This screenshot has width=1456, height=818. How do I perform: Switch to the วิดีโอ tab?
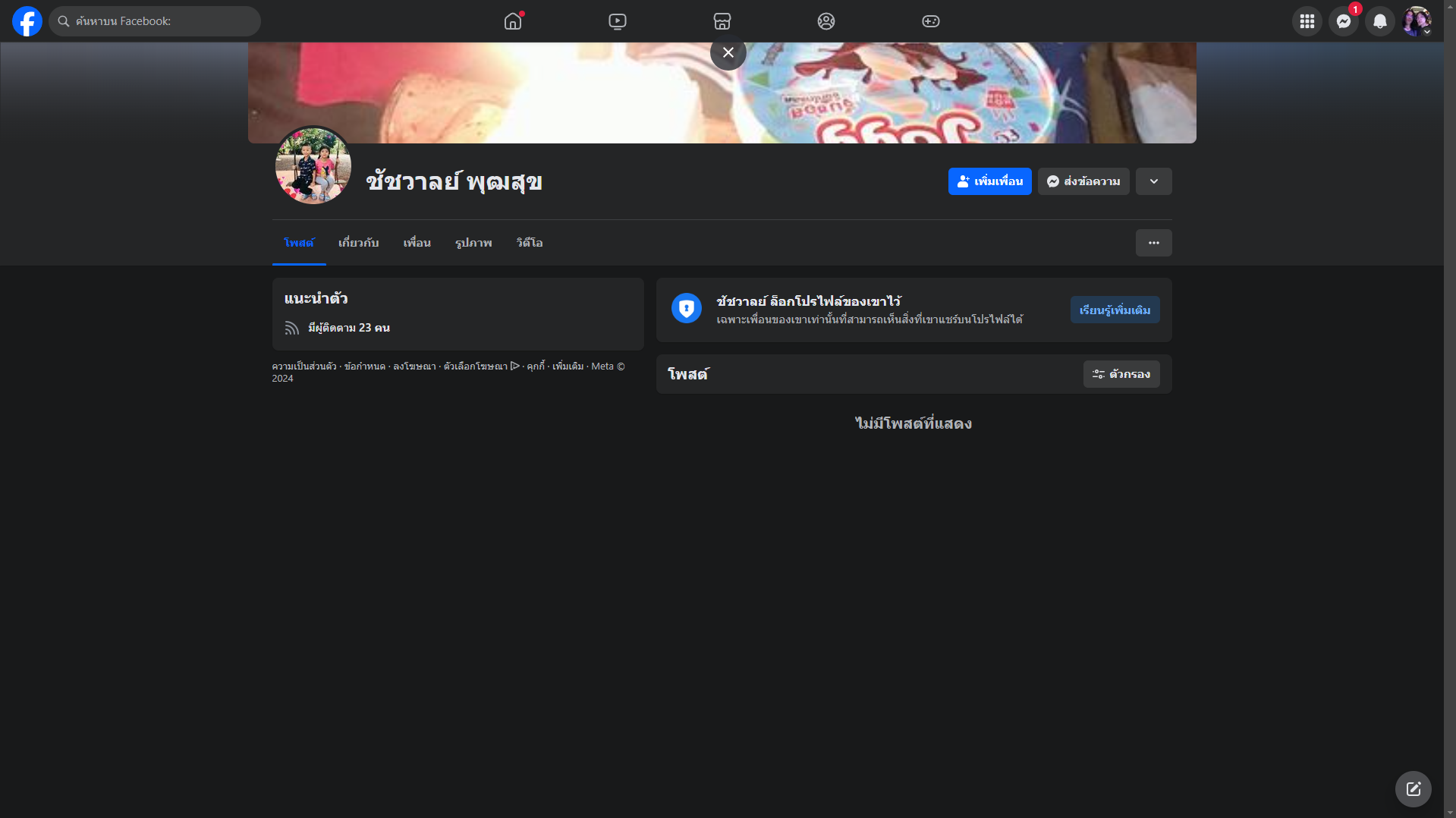click(x=530, y=243)
